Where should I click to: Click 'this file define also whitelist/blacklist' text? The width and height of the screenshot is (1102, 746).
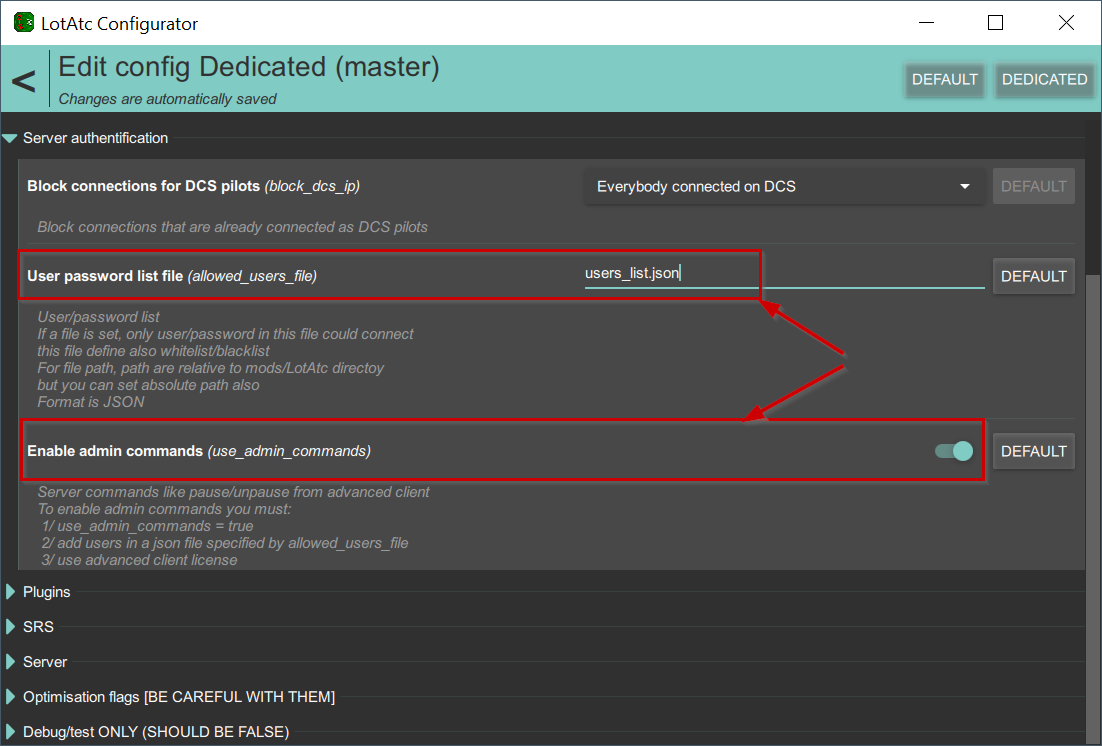pyautogui.click(x=153, y=351)
